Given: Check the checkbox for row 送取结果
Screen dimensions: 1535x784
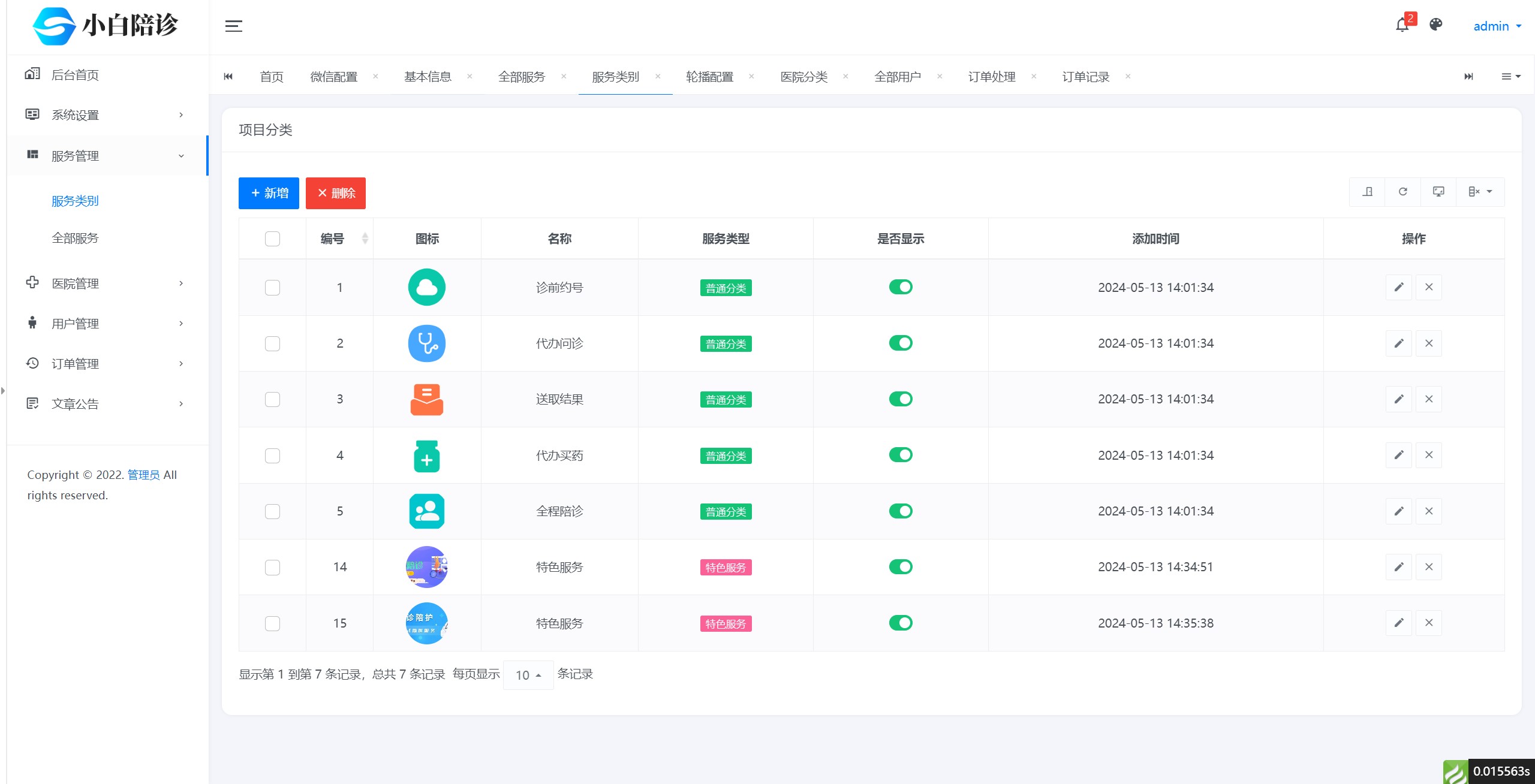Looking at the screenshot, I should coord(272,399).
